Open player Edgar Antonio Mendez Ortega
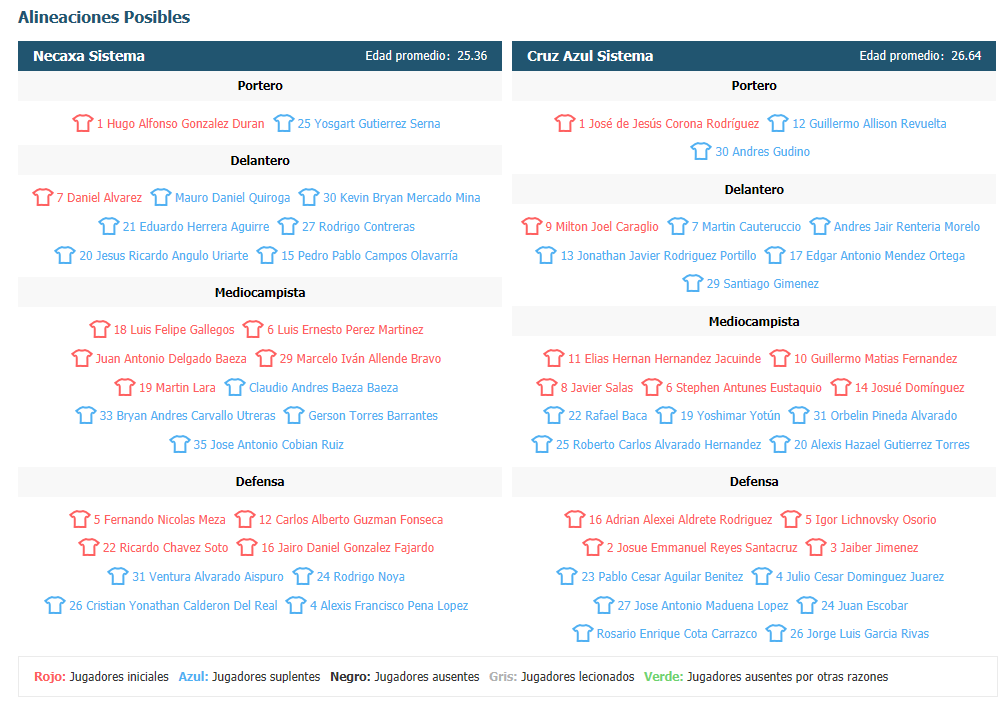Image resolution: width=1008 pixels, height=703 pixels. pos(877,255)
